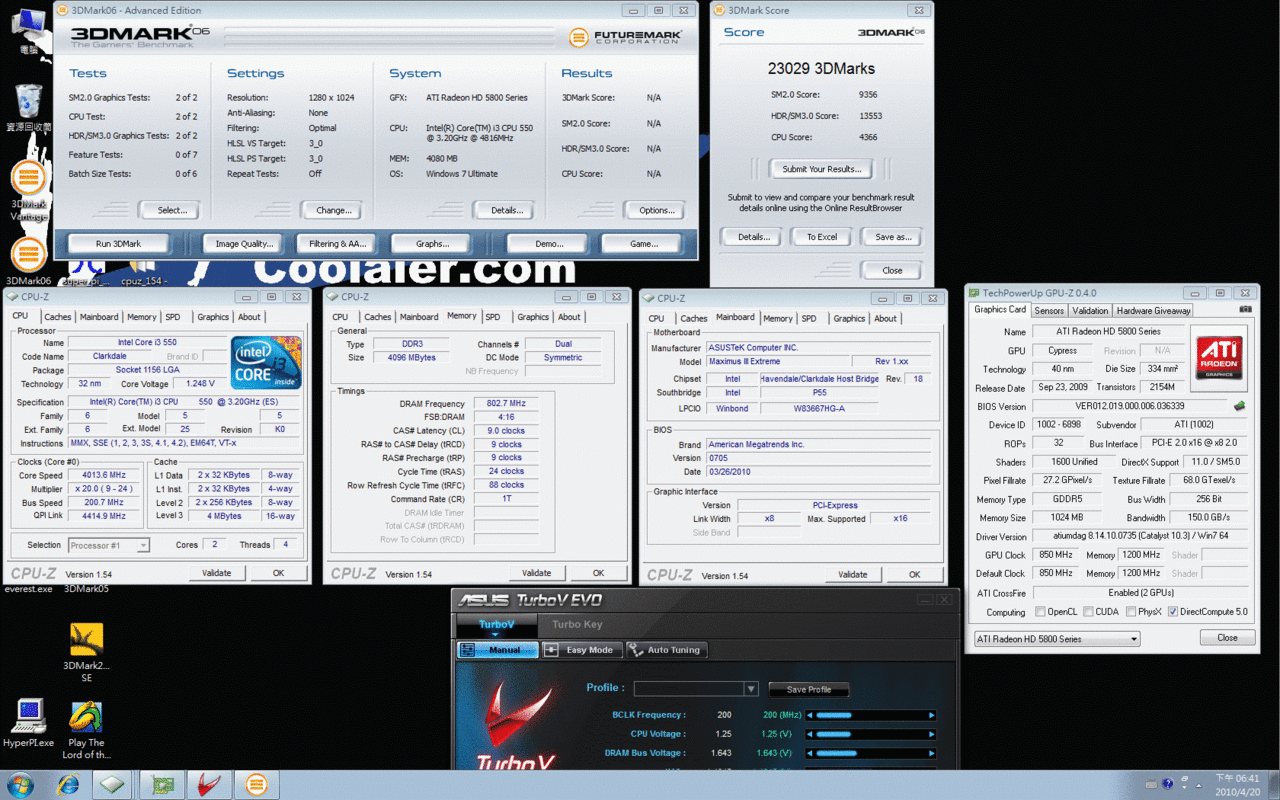Toggle the CUDA checkbox in GPU-Z

1089,612
